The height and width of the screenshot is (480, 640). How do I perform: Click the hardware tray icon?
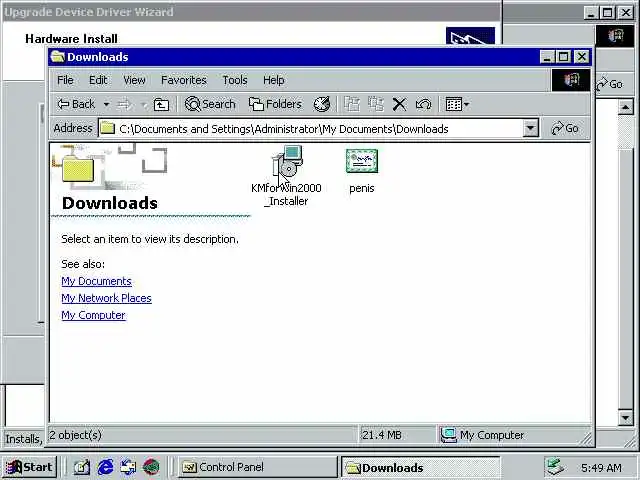pos(556,467)
